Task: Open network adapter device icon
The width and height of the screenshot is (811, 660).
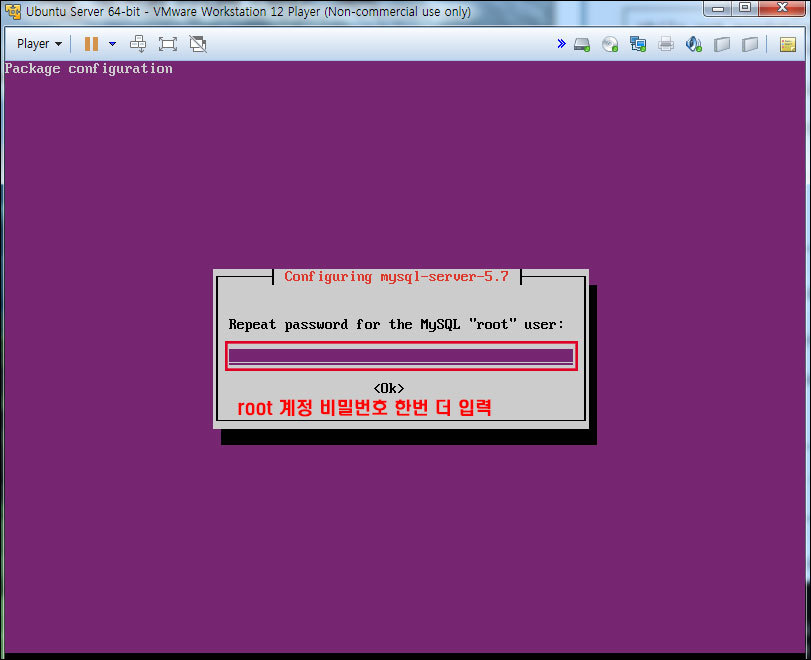Action: [638, 44]
